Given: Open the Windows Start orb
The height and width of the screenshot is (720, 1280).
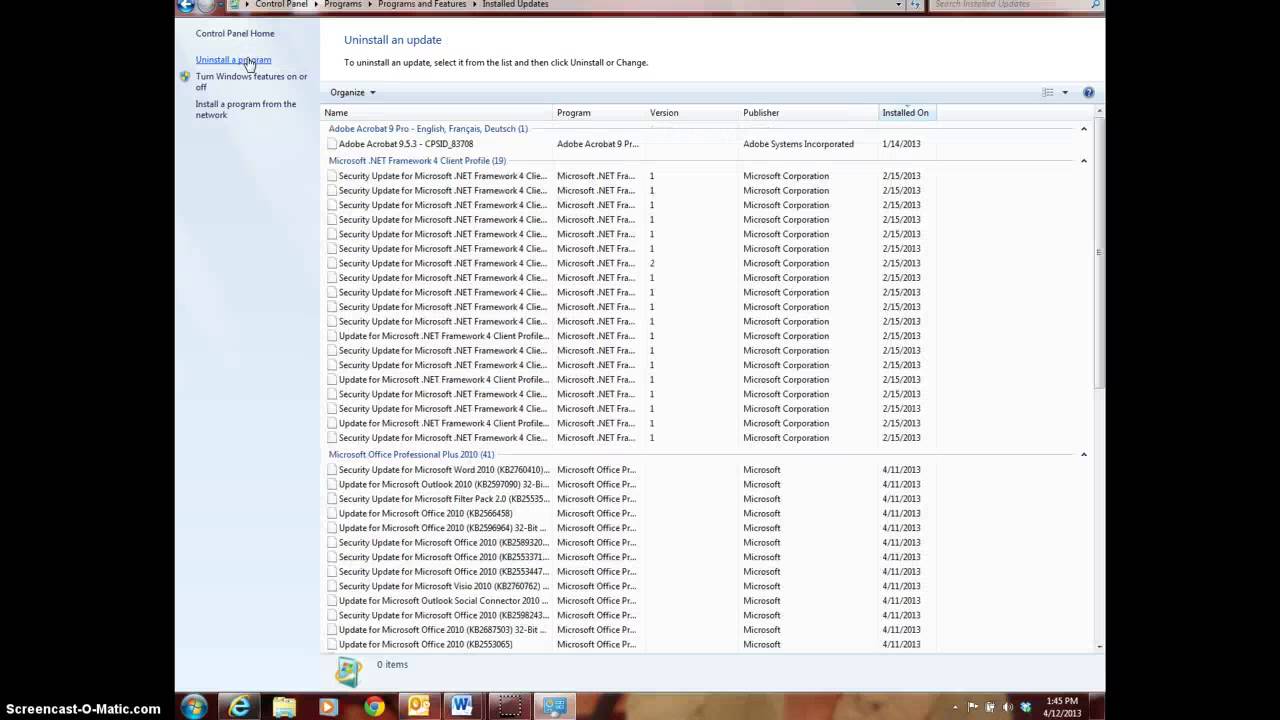Looking at the screenshot, I should [194, 707].
